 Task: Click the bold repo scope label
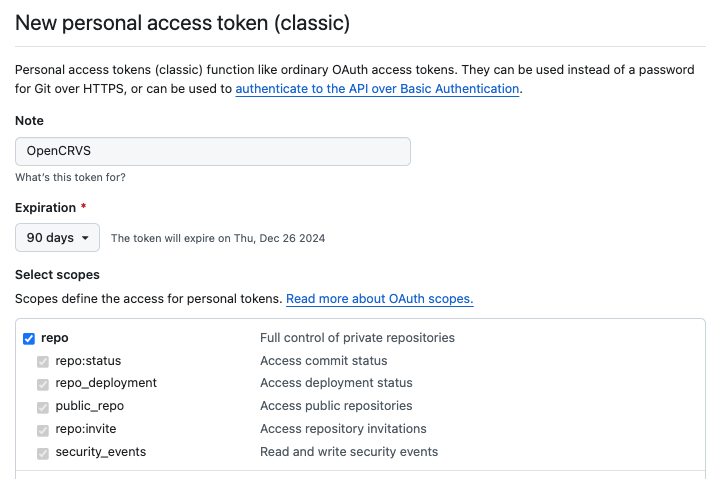54,338
